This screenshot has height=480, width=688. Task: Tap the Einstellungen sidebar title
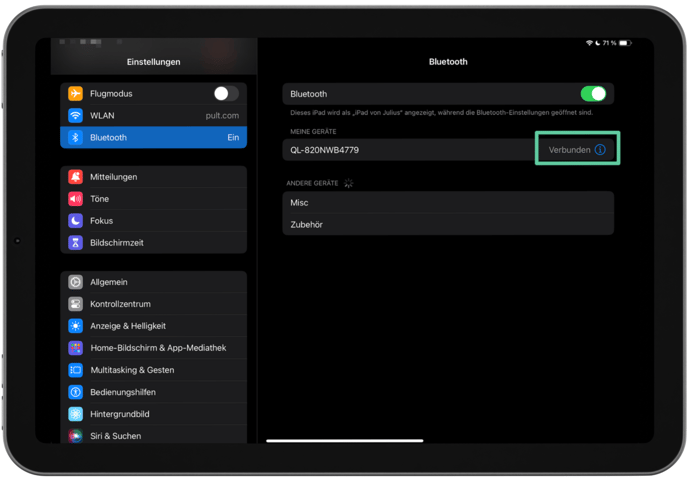154,62
